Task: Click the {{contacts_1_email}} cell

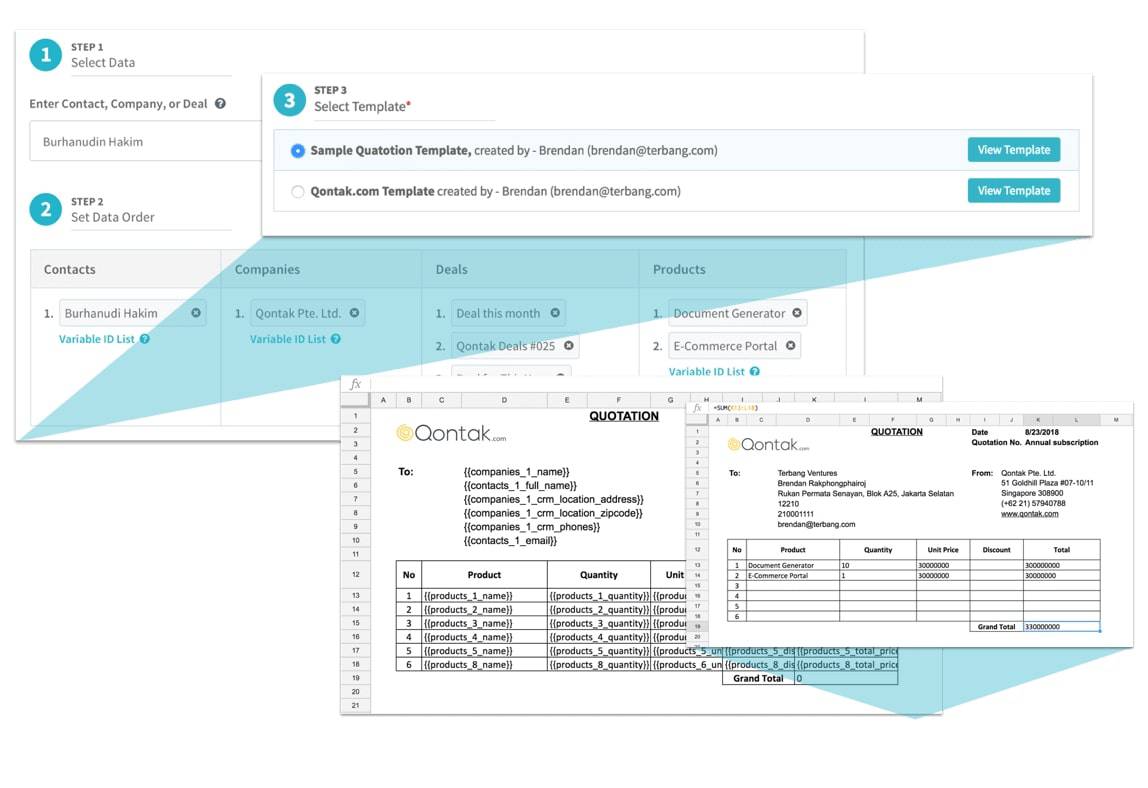Action: pos(510,541)
